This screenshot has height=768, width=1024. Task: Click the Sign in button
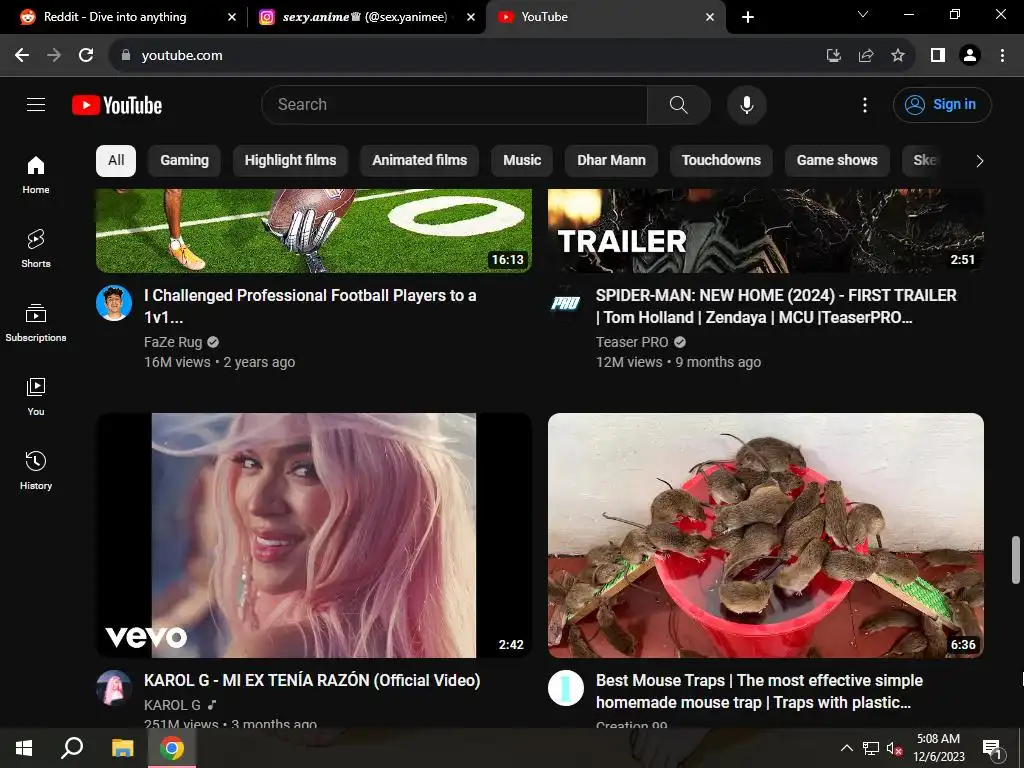point(942,104)
